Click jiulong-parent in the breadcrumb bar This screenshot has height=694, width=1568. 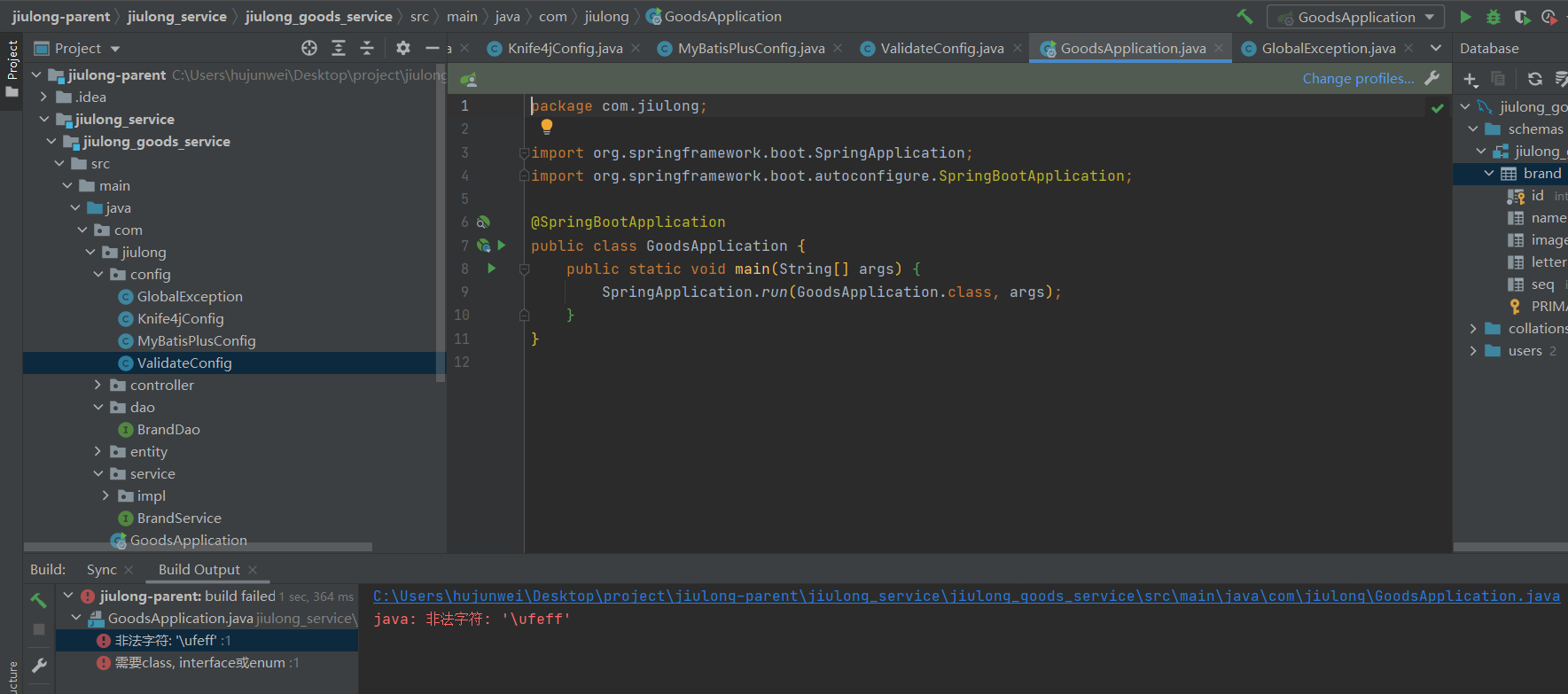61,16
